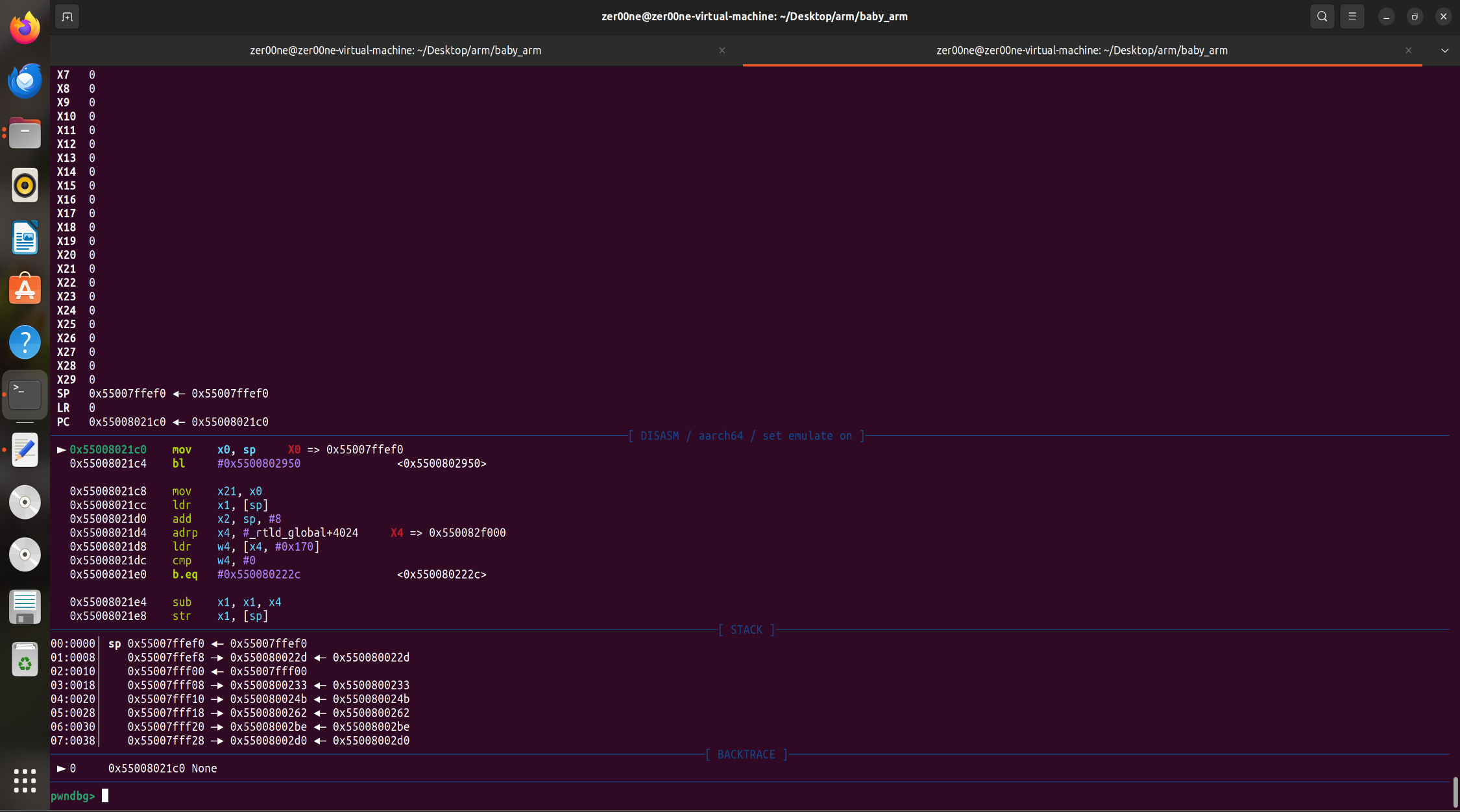
Task: Add a new terminal tab
Action: pos(67,17)
